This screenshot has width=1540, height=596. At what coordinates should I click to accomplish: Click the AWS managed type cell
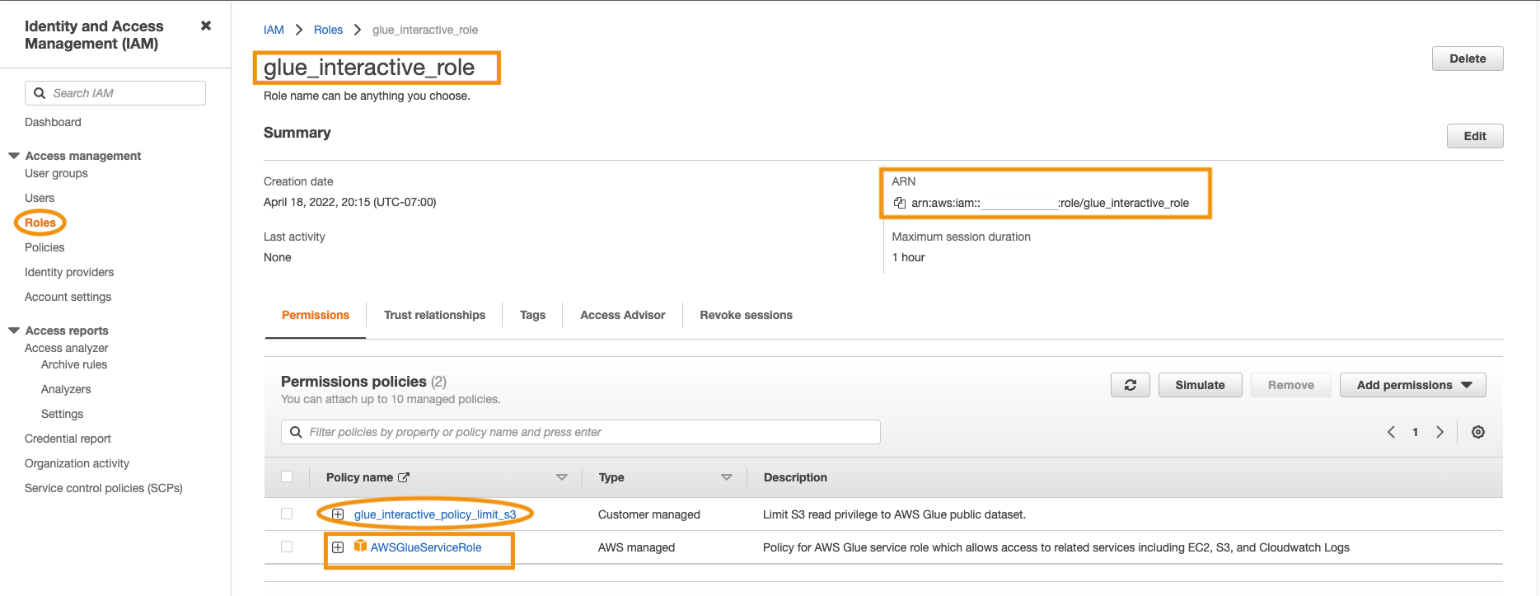[636, 547]
